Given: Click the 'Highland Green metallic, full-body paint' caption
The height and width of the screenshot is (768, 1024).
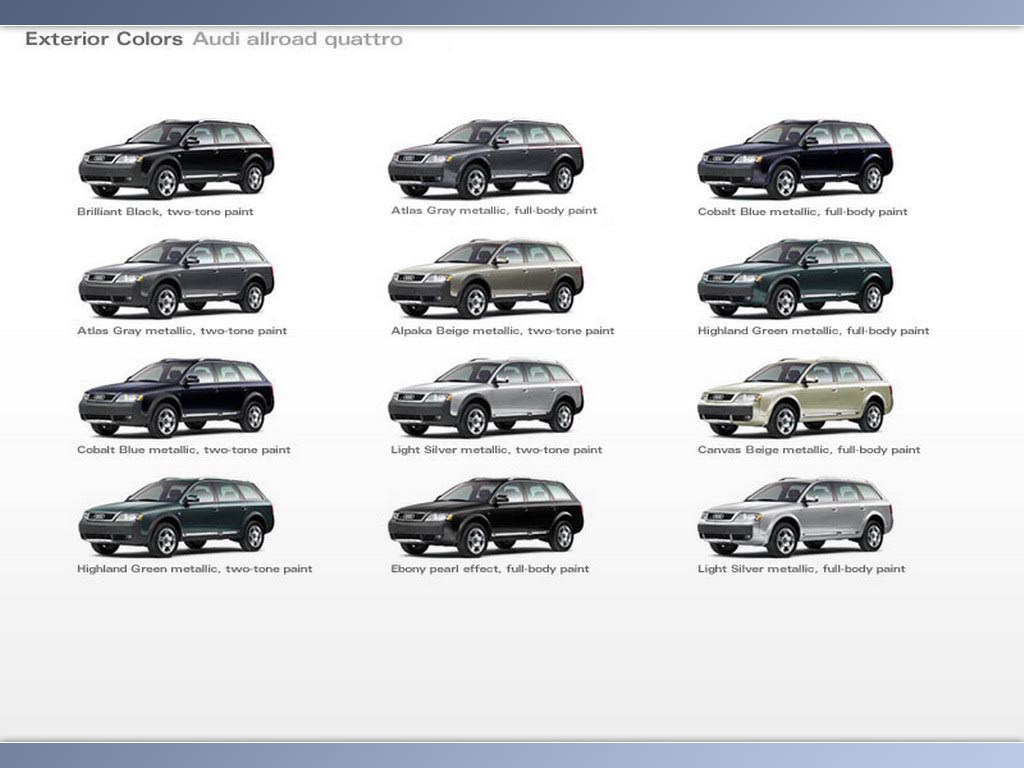Looking at the screenshot, I should [814, 330].
